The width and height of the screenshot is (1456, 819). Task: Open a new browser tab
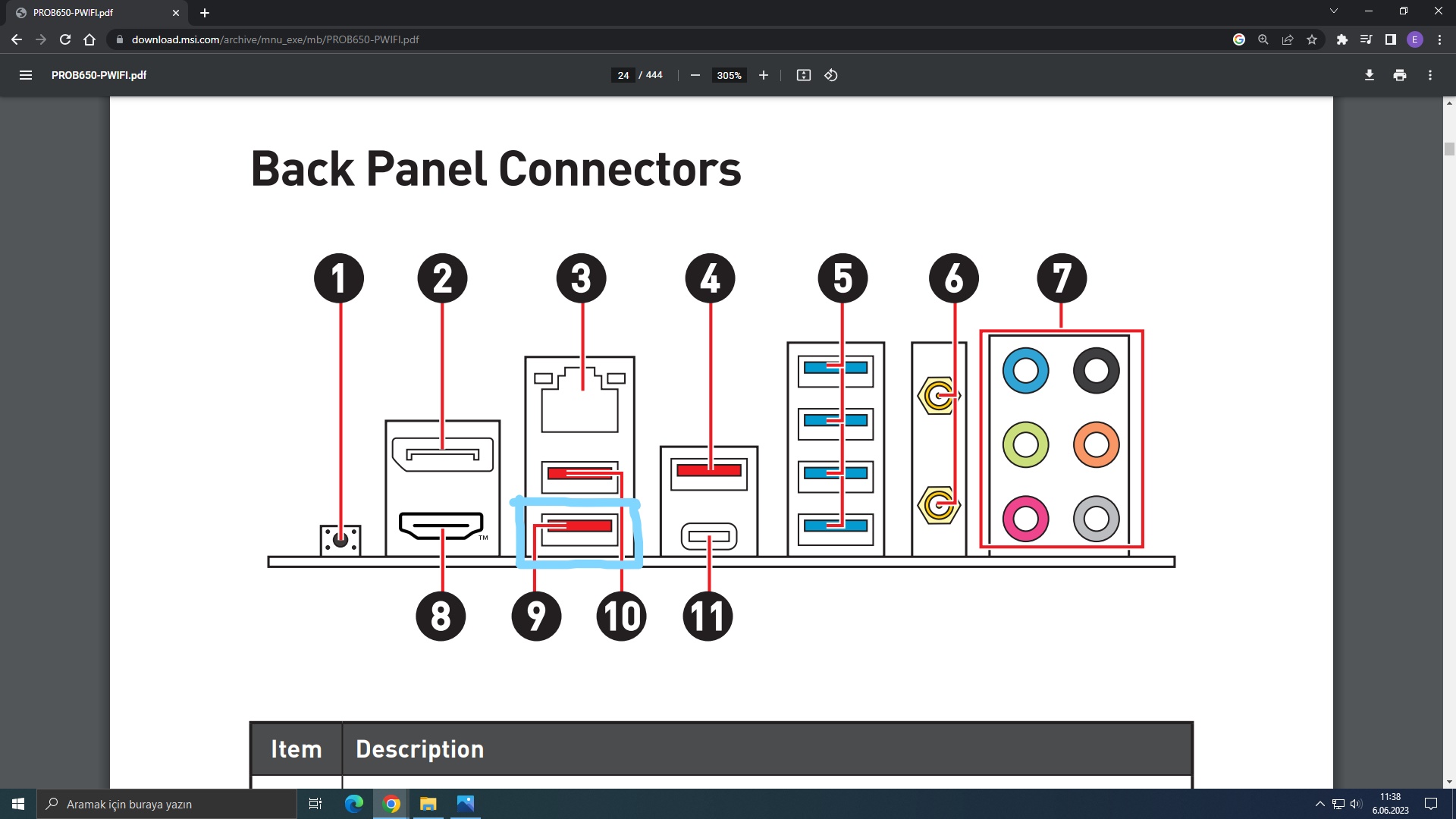205,13
